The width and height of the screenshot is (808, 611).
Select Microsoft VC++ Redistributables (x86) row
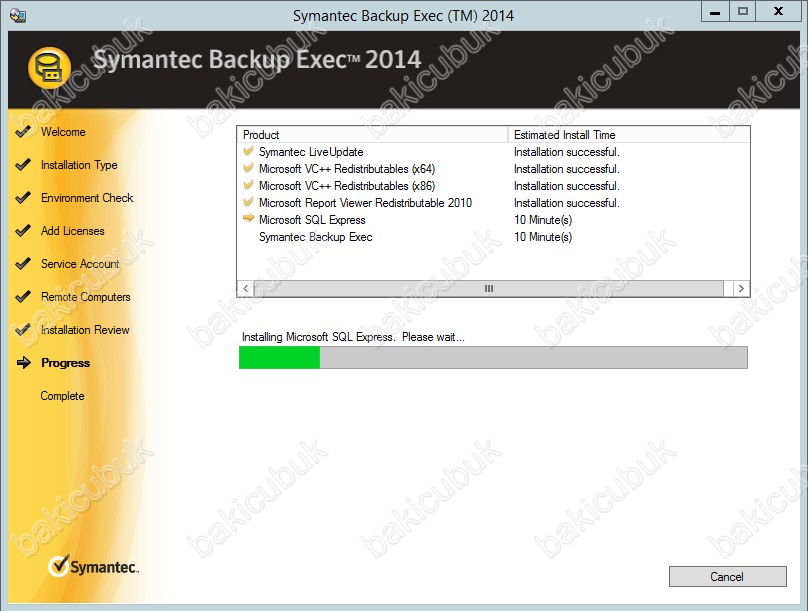click(493, 186)
